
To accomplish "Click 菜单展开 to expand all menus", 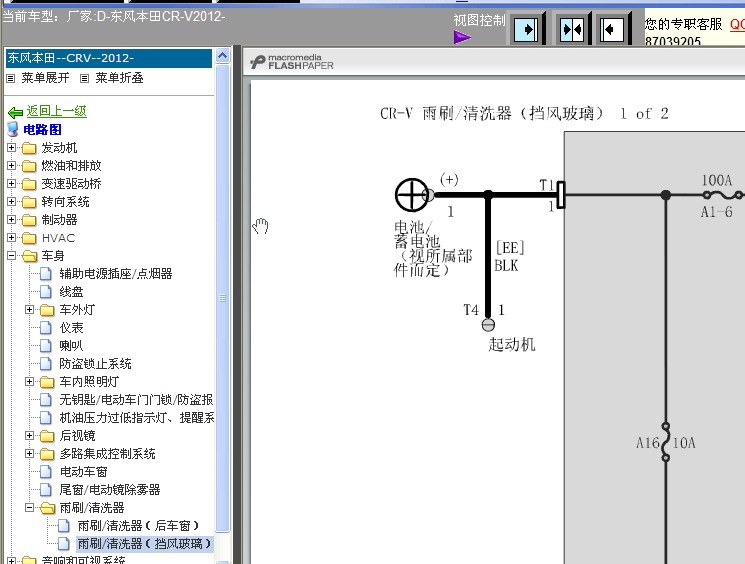I will pos(45,78).
